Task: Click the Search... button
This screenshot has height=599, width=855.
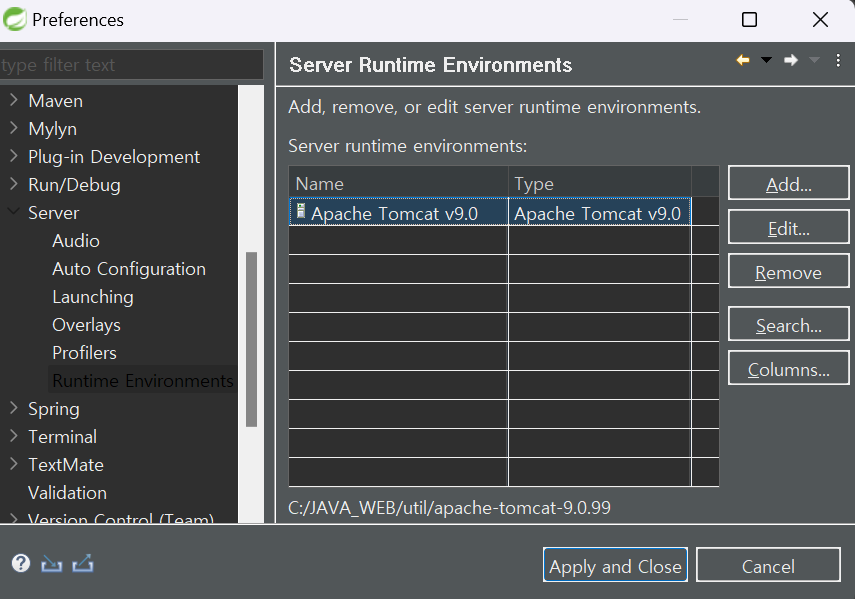Action: click(x=788, y=325)
